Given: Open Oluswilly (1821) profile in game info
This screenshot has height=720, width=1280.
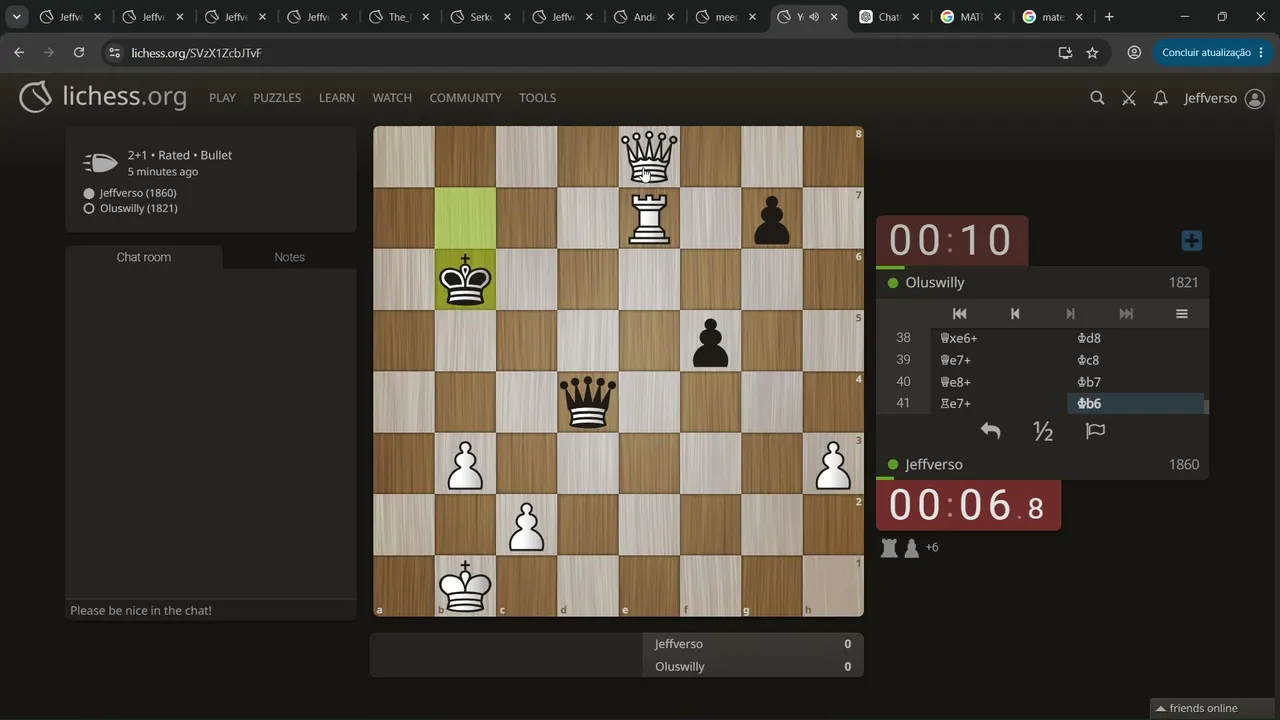Looking at the screenshot, I should point(139,208).
